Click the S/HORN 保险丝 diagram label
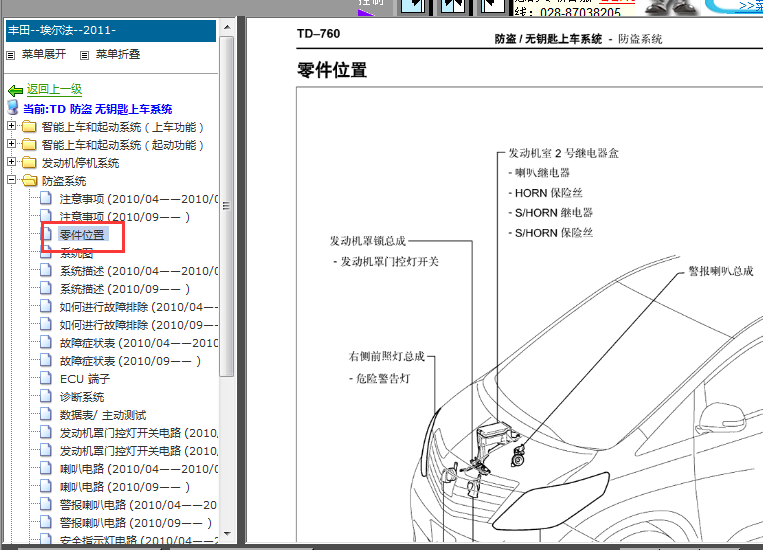The width and height of the screenshot is (763, 550). pyautogui.click(x=554, y=233)
